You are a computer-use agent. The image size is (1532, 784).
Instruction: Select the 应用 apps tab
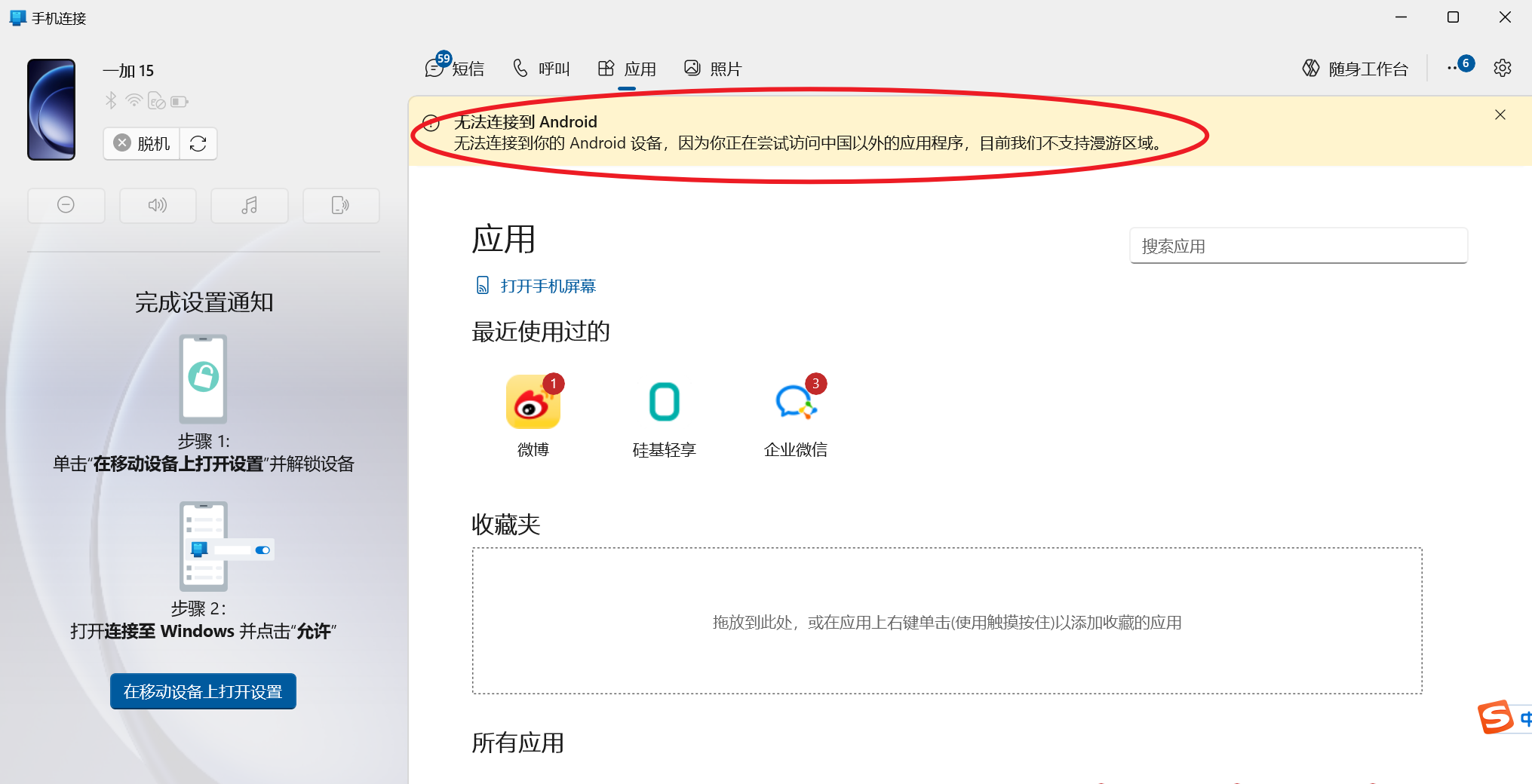[627, 69]
